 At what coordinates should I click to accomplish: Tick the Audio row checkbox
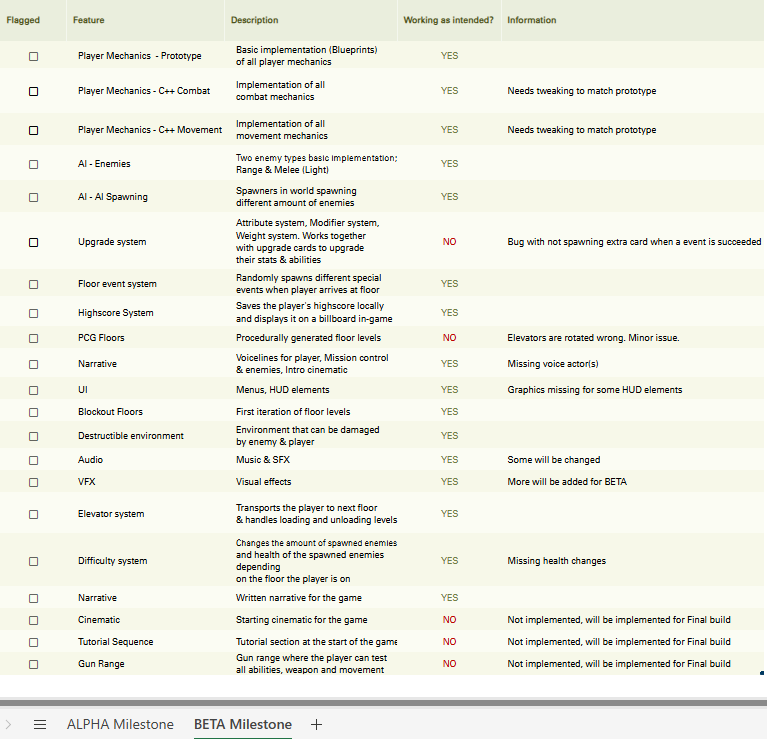tap(33, 460)
